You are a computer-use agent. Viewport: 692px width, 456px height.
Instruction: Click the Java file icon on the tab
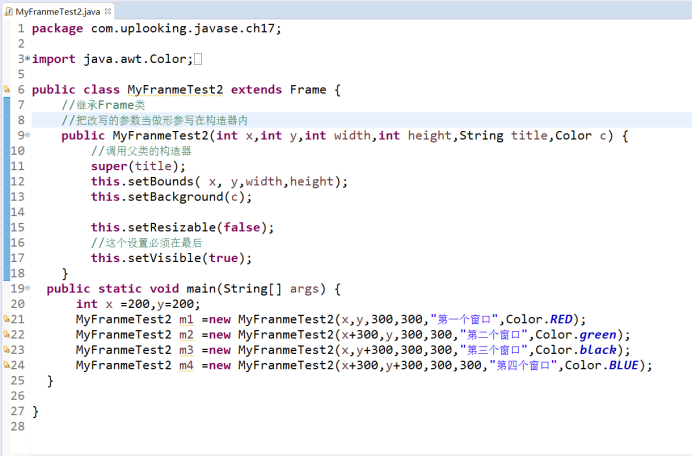[9, 11]
